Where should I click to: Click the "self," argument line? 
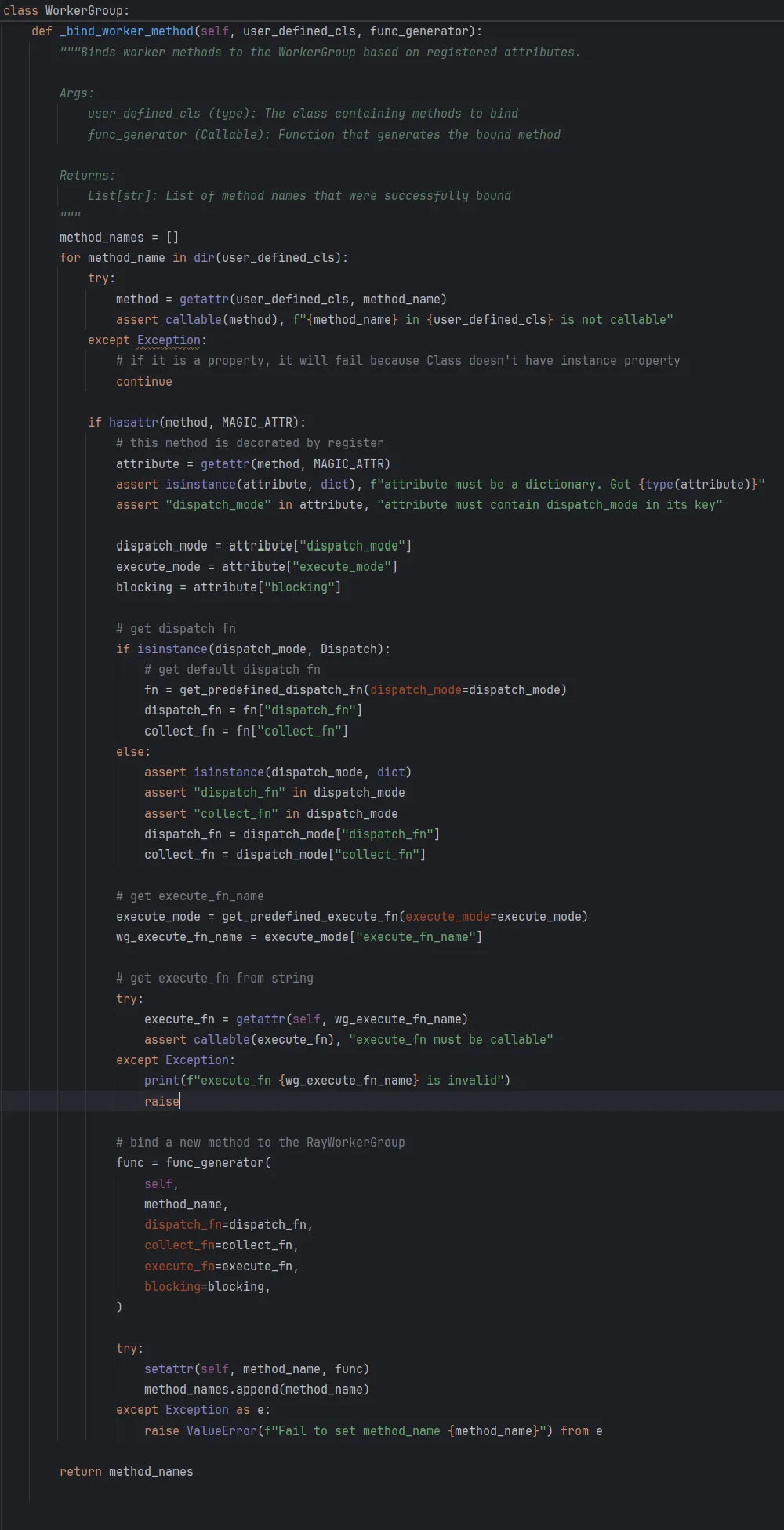click(x=162, y=1183)
